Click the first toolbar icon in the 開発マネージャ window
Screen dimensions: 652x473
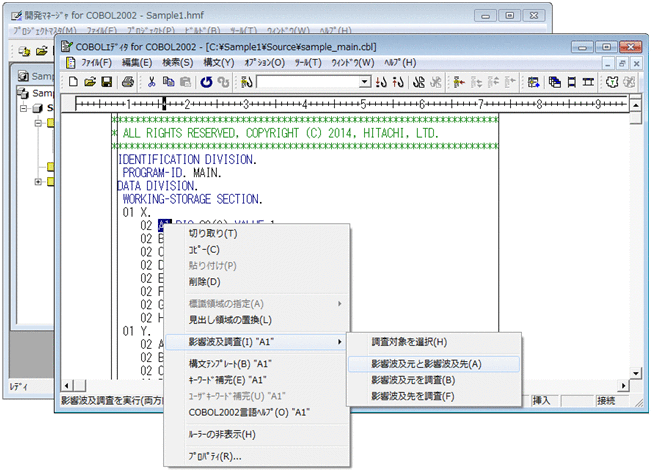[x=24, y=51]
